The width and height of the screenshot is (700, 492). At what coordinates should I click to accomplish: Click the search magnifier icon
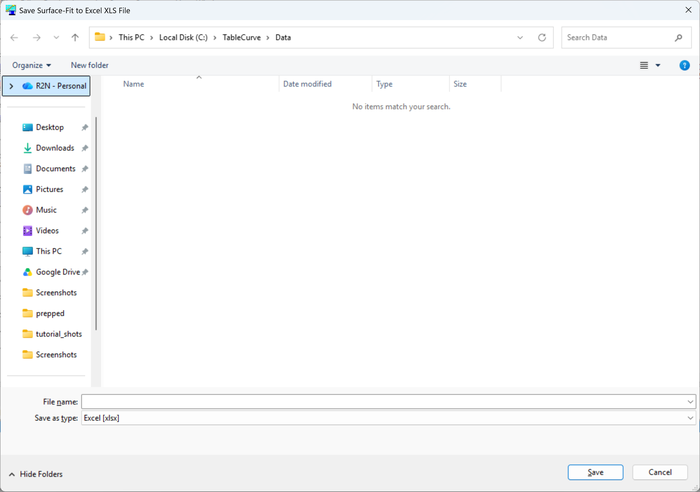[679, 38]
